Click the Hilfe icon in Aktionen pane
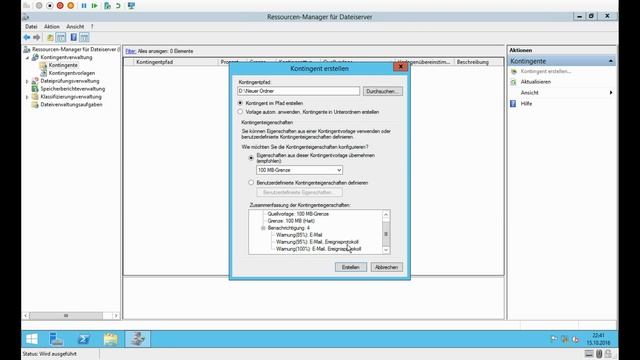Viewport: 640px width, 360px height. (x=513, y=104)
